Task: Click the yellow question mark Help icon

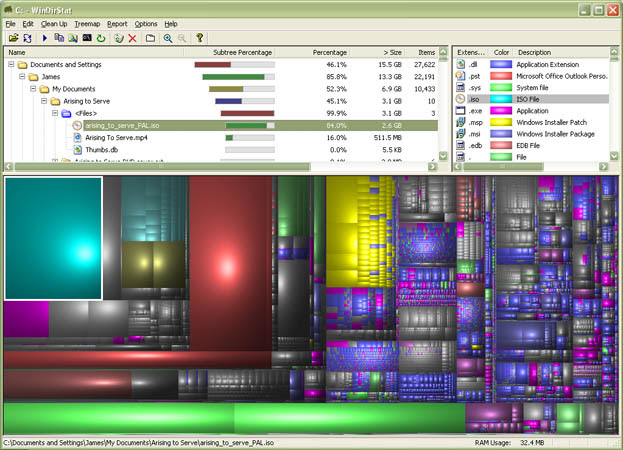Action: tap(199, 38)
